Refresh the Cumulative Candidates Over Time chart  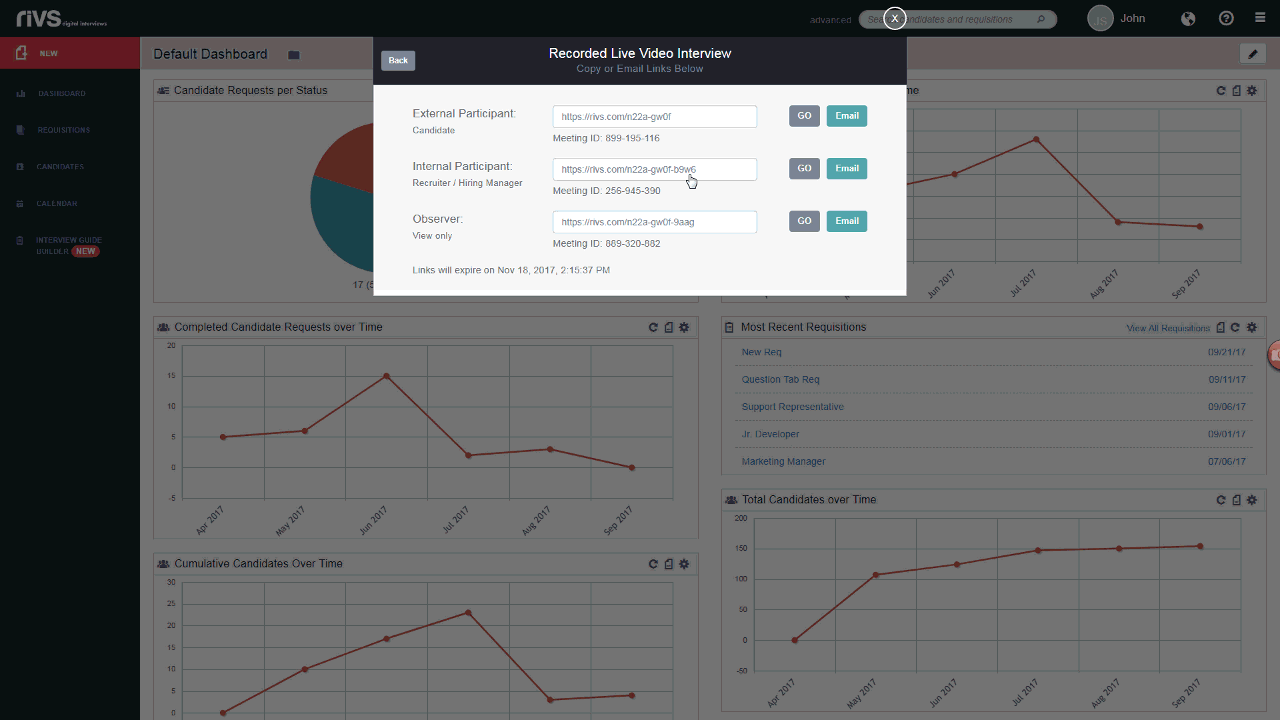pyautogui.click(x=653, y=564)
